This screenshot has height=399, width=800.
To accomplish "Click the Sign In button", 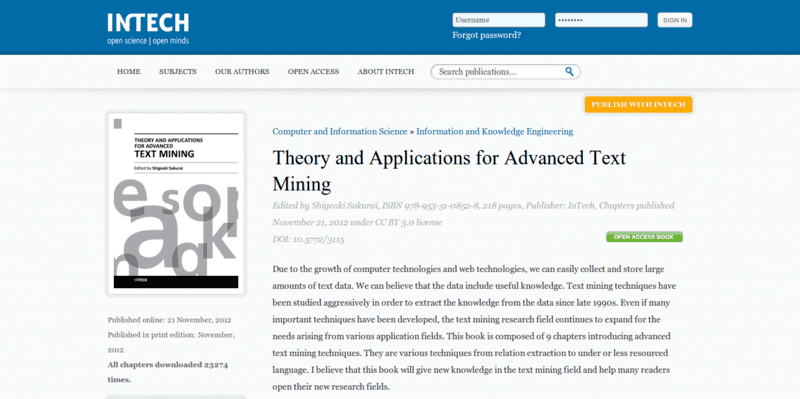I will click(674, 20).
